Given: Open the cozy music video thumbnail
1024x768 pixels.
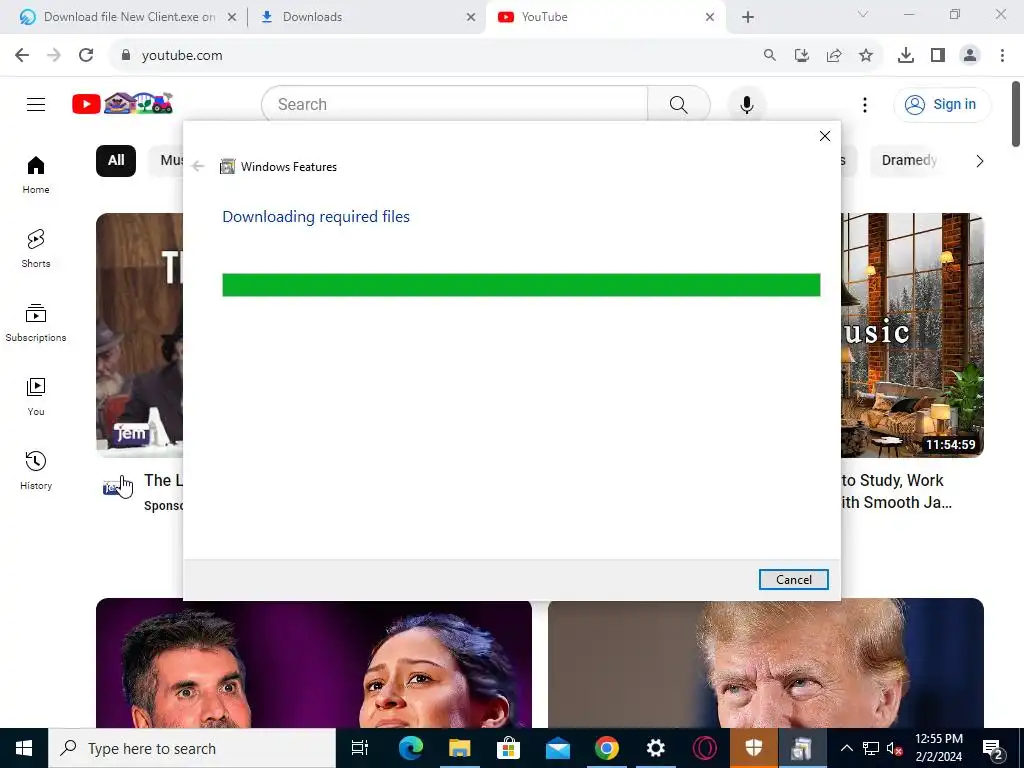Looking at the screenshot, I should [x=912, y=335].
